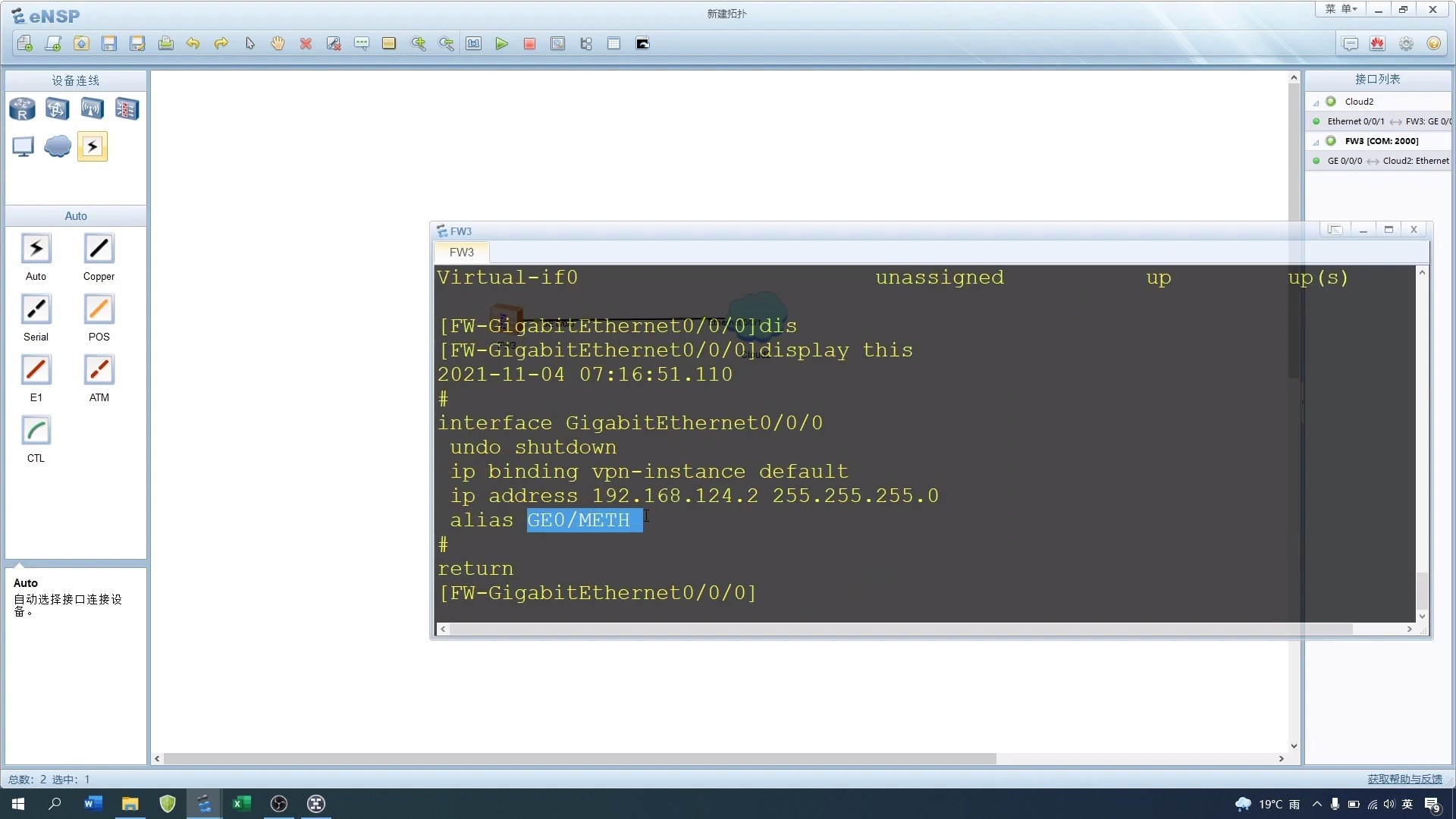Click the Save topology icon
This screenshot has height=819, width=1456.
(109, 44)
